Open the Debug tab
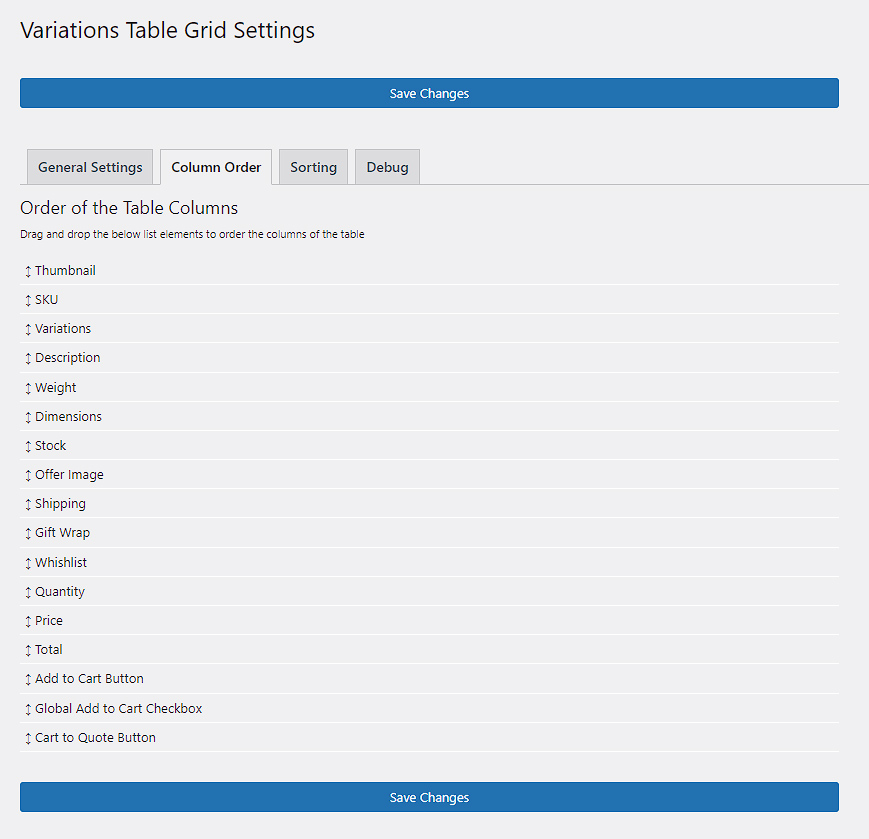Viewport: 869px width, 839px height. 387,167
